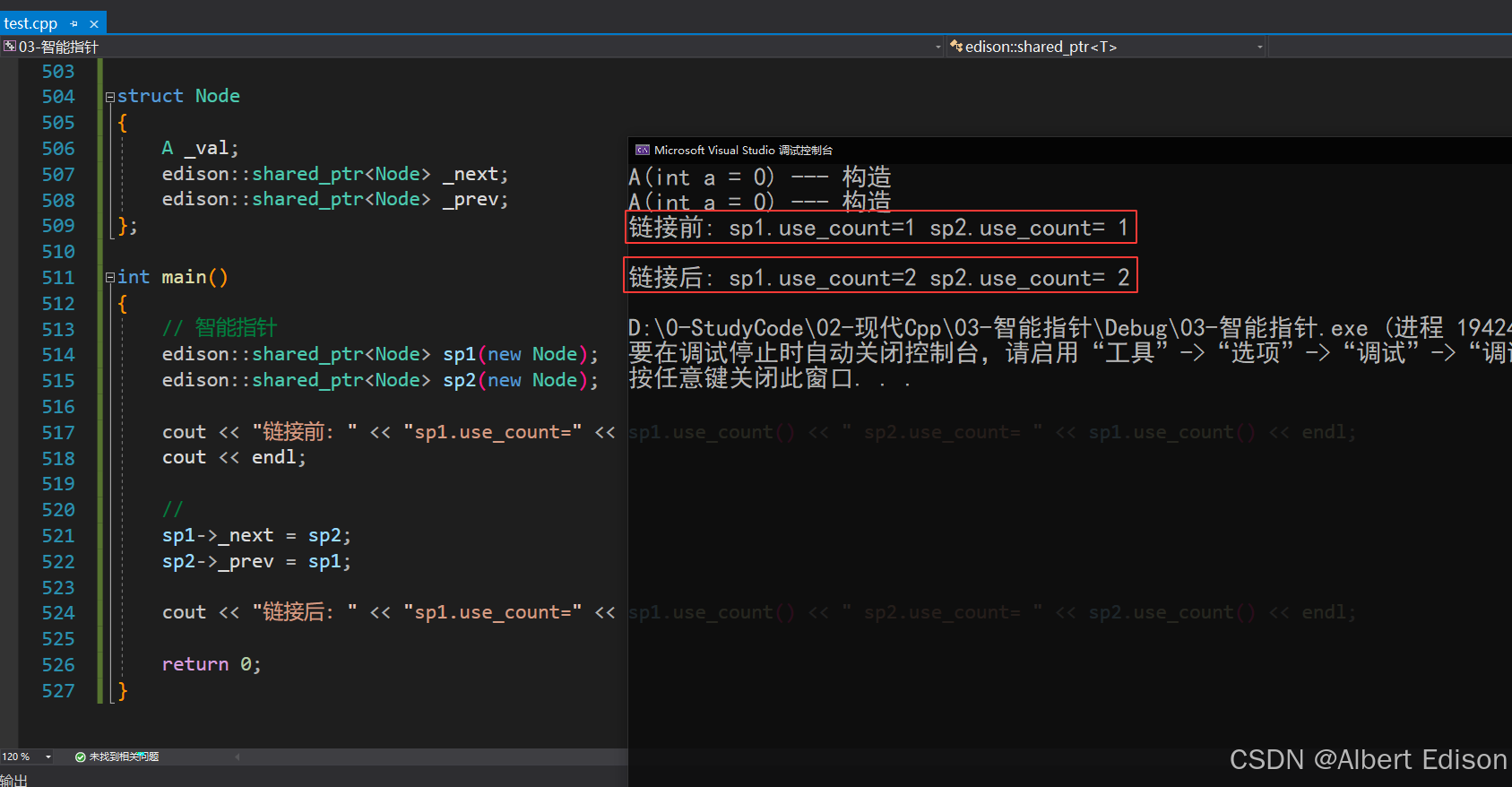The height and width of the screenshot is (787, 1512).
Task: Click the horizontal scrollbar left arrow
Action: (x=238, y=757)
